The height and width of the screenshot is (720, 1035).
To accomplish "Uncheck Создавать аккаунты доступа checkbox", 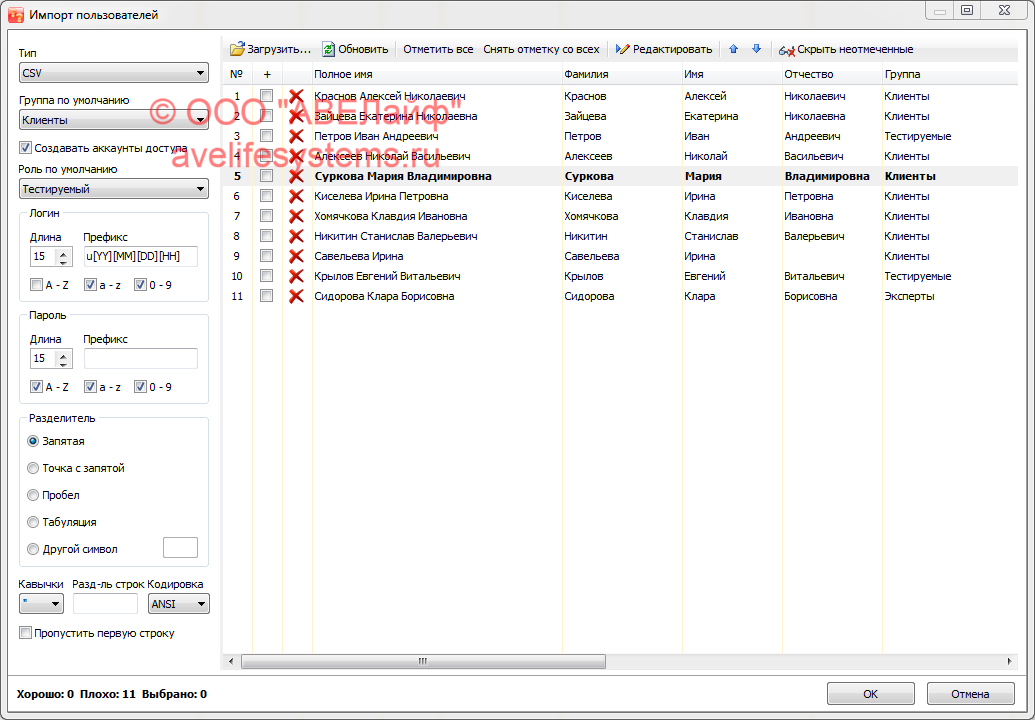I will tap(26, 148).
